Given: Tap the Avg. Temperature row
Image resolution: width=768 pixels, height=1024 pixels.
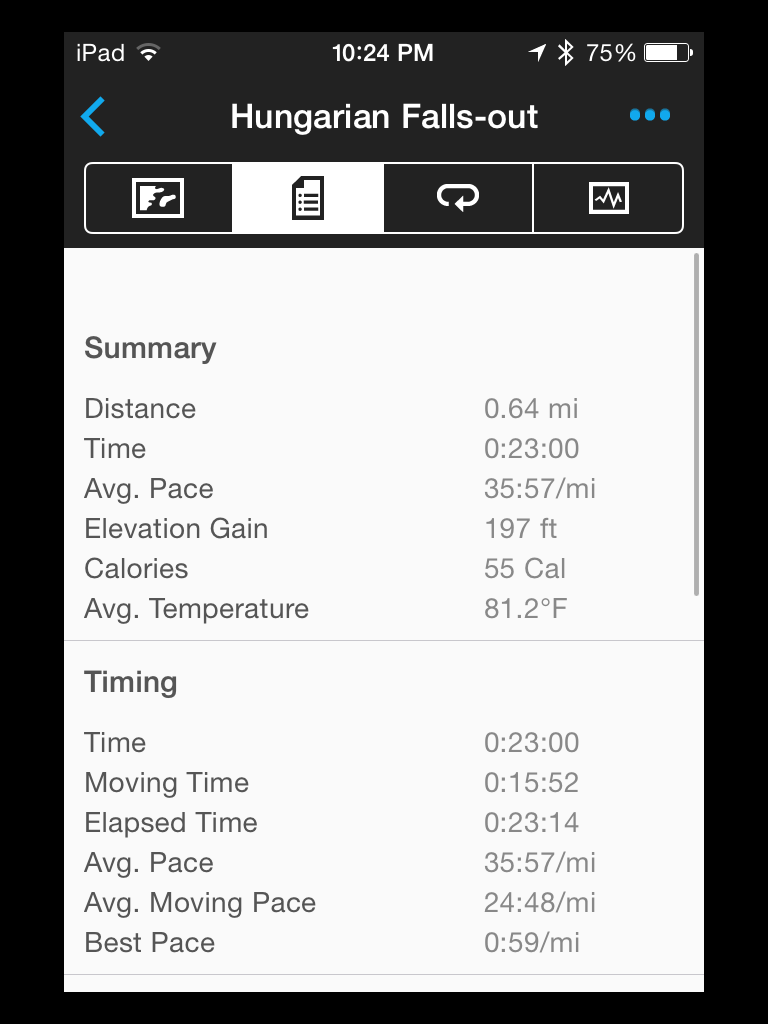Looking at the screenshot, I should (x=384, y=608).
